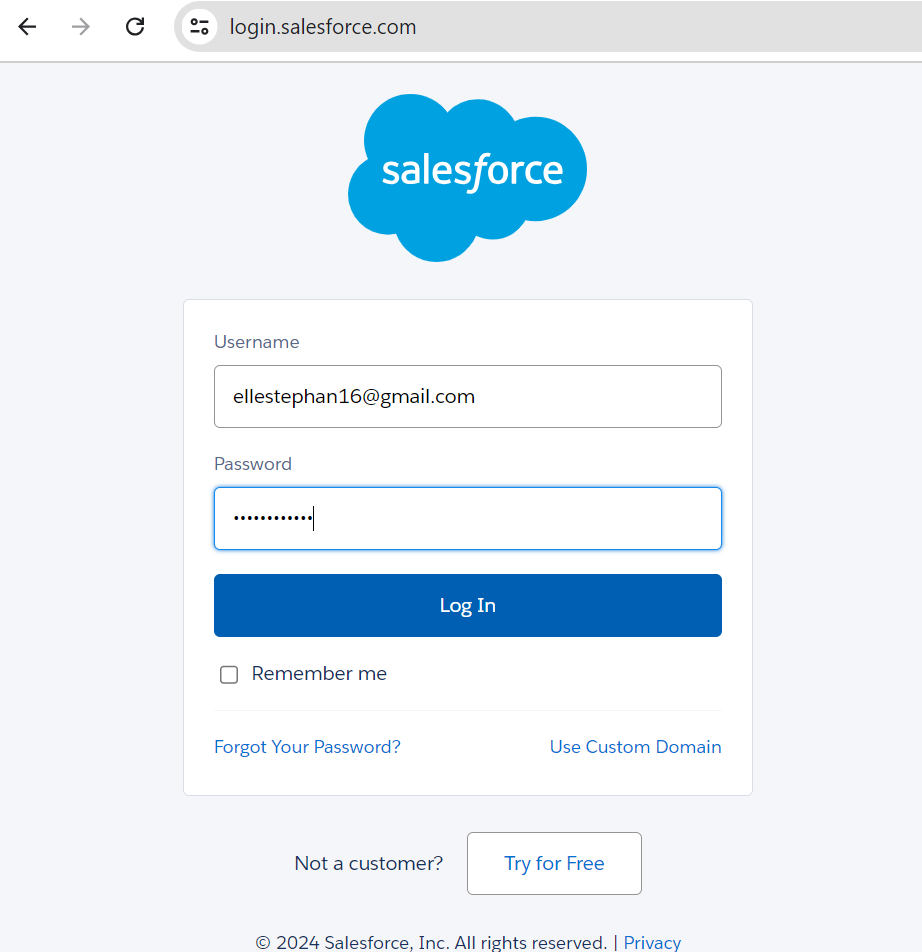
Task: Select Use Custom Domain link
Action: point(636,747)
